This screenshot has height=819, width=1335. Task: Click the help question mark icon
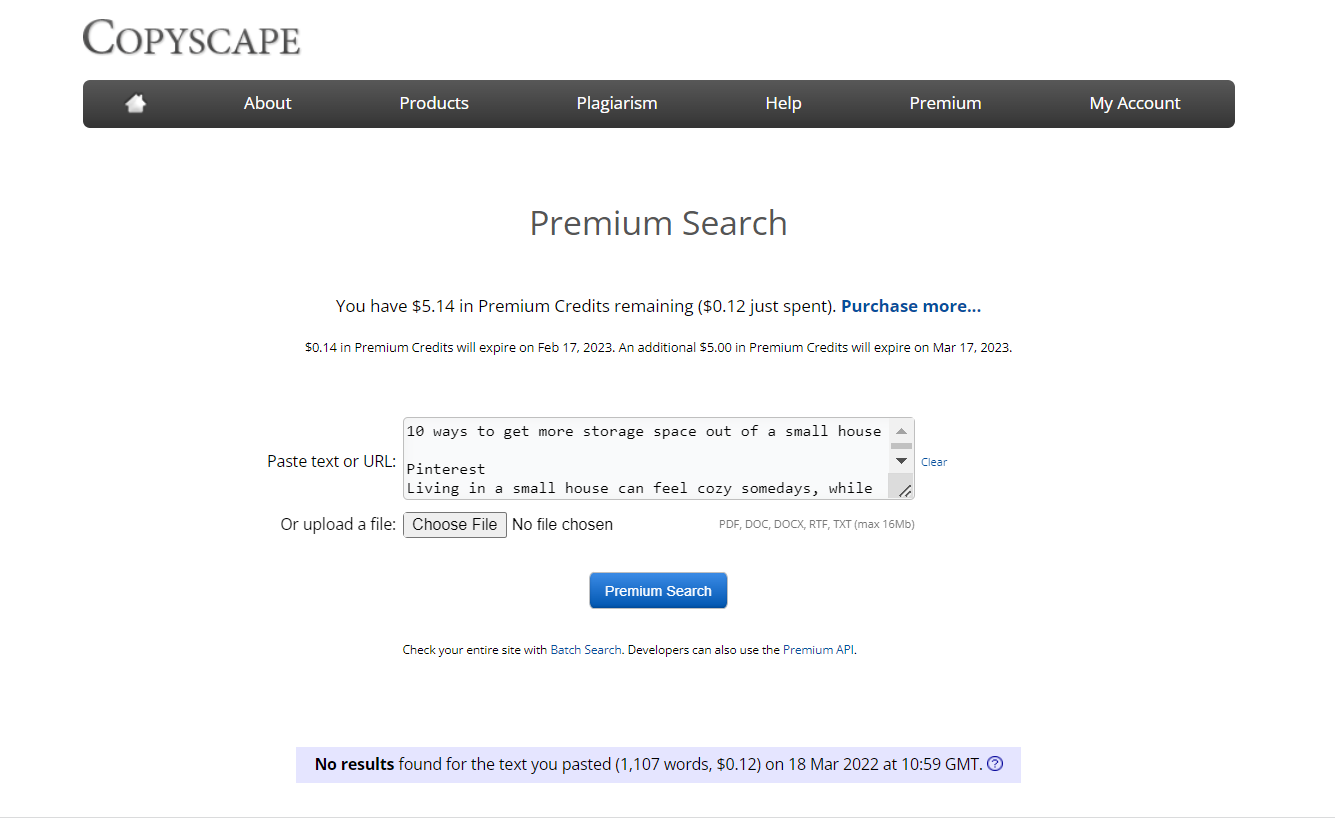coord(995,764)
